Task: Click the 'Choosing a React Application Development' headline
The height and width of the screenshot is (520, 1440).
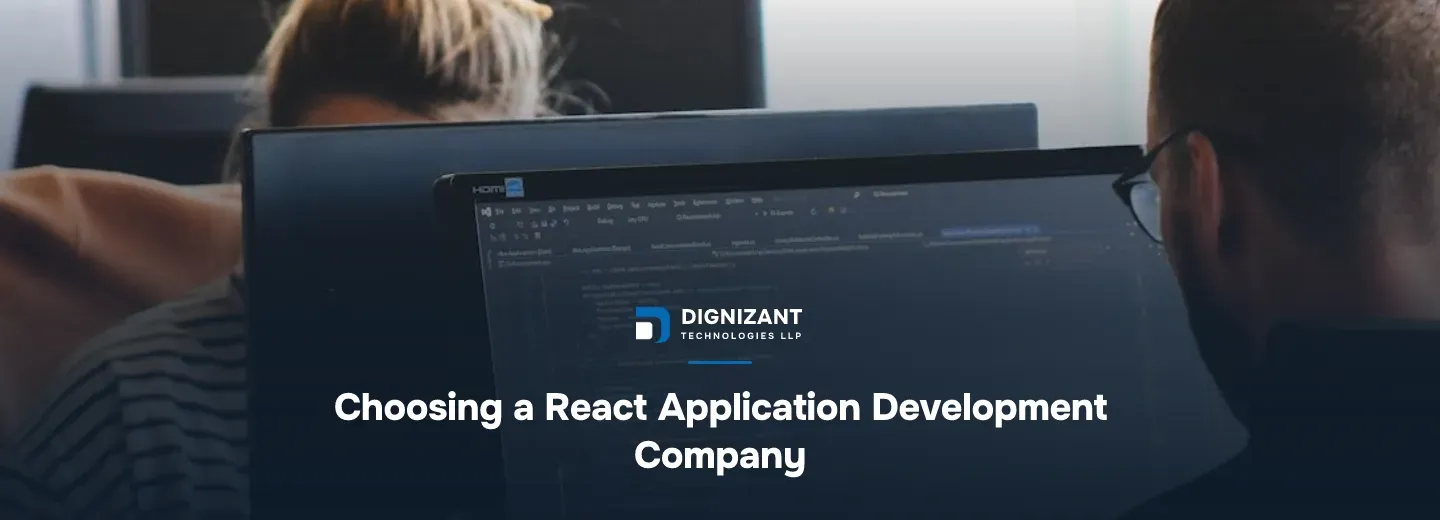Action: click(x=720, y=408)
